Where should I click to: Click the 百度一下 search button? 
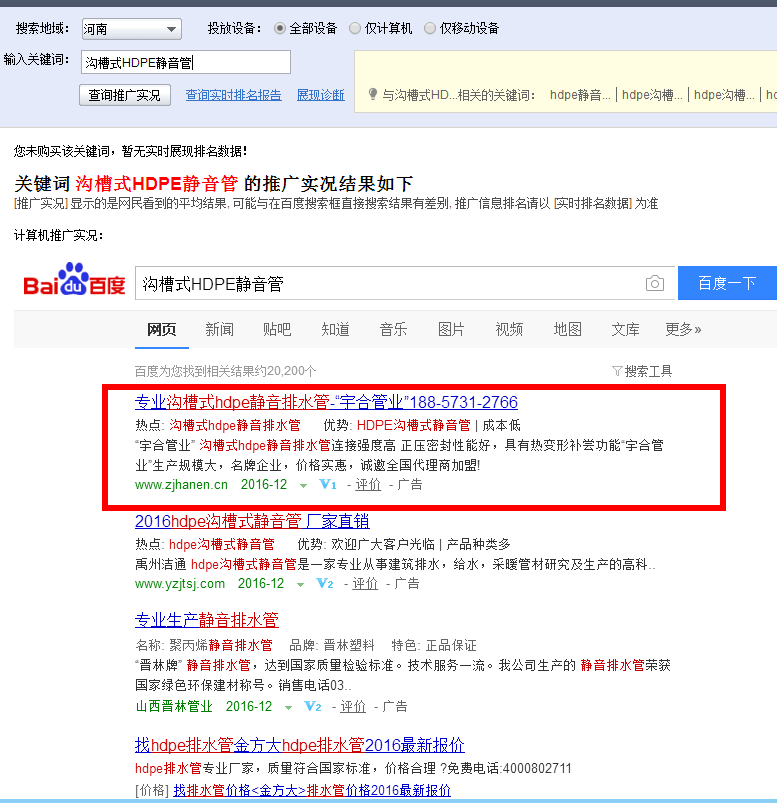point(727,283)
